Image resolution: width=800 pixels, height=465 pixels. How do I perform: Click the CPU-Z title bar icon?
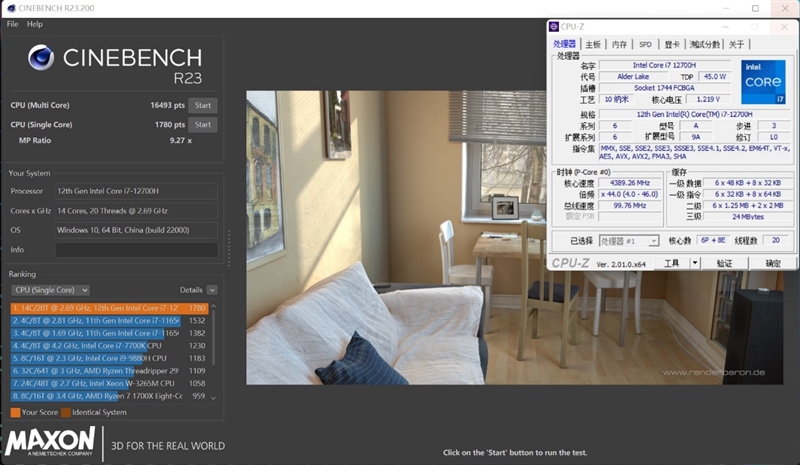pyautogui.click(x=555, y=27)
